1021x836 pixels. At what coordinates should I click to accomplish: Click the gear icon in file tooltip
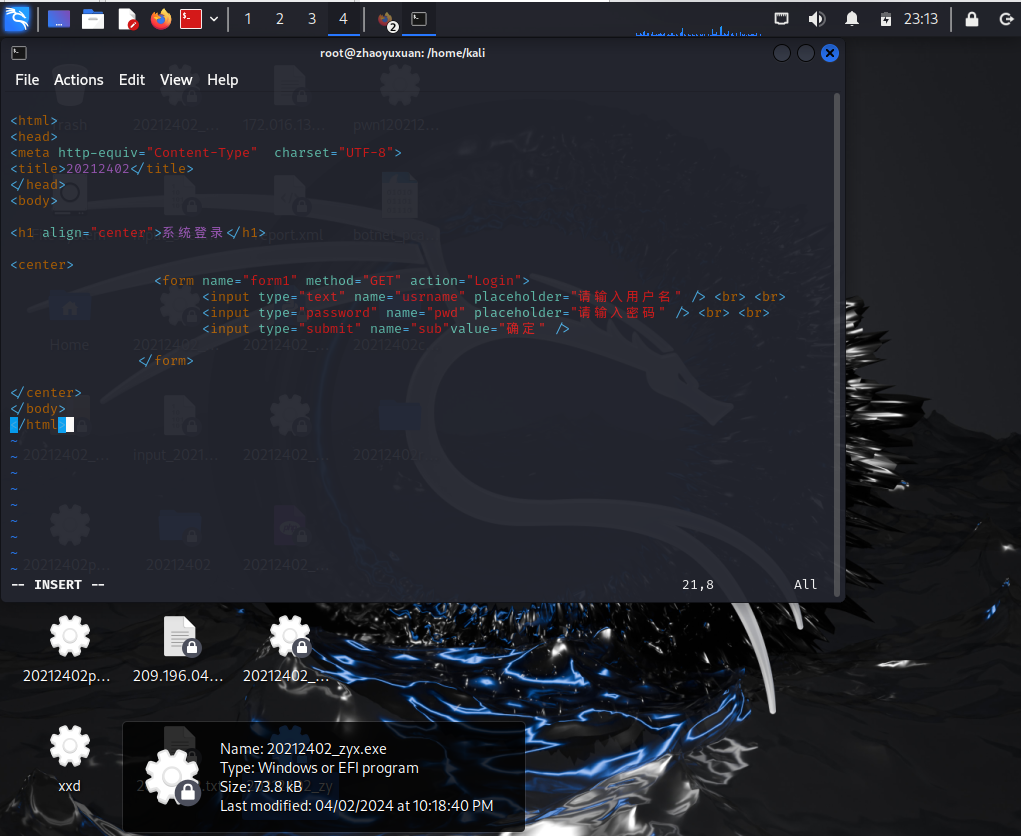click(x=172, y=776)
